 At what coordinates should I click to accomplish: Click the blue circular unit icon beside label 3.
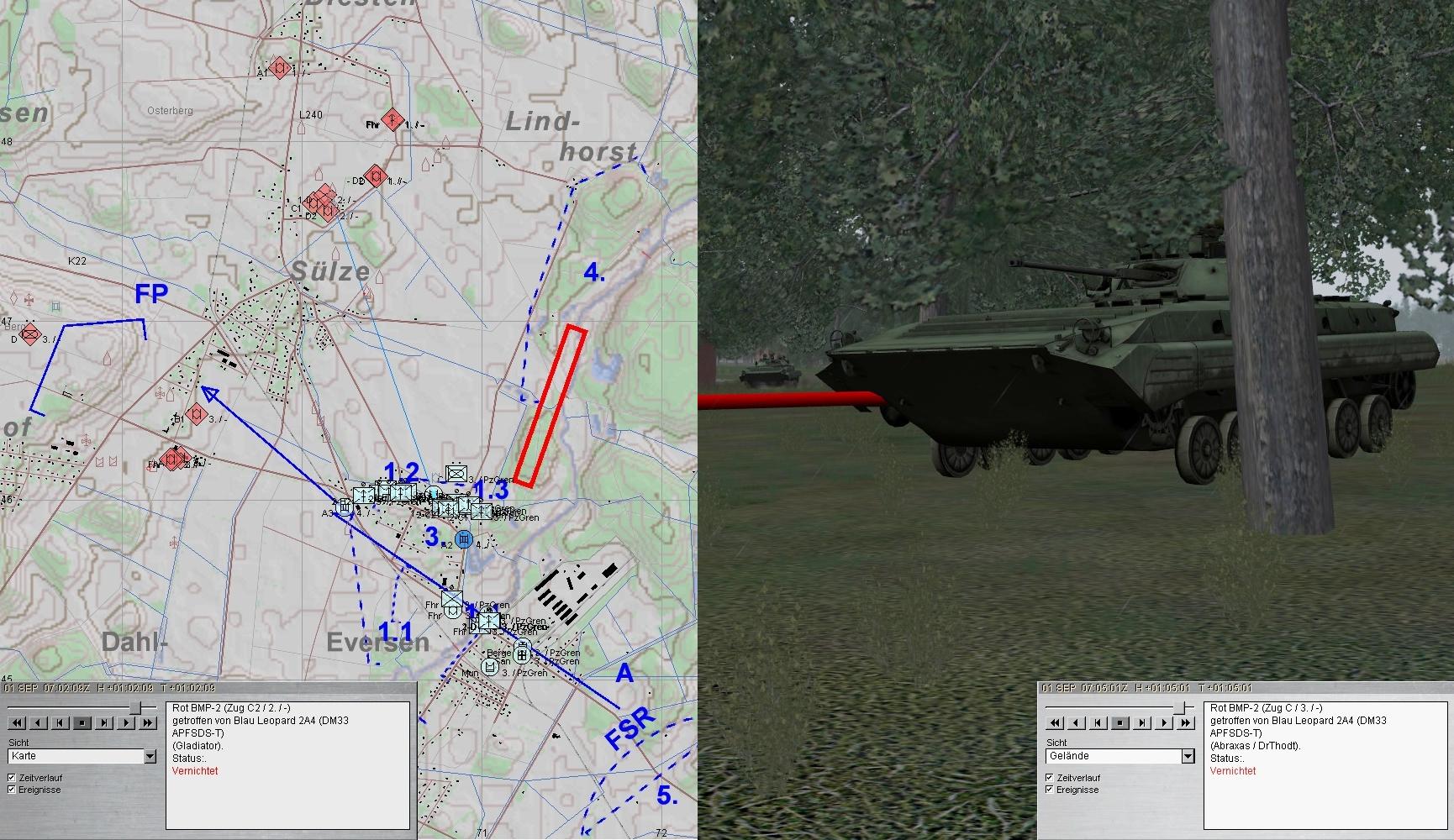pos(463,538)
